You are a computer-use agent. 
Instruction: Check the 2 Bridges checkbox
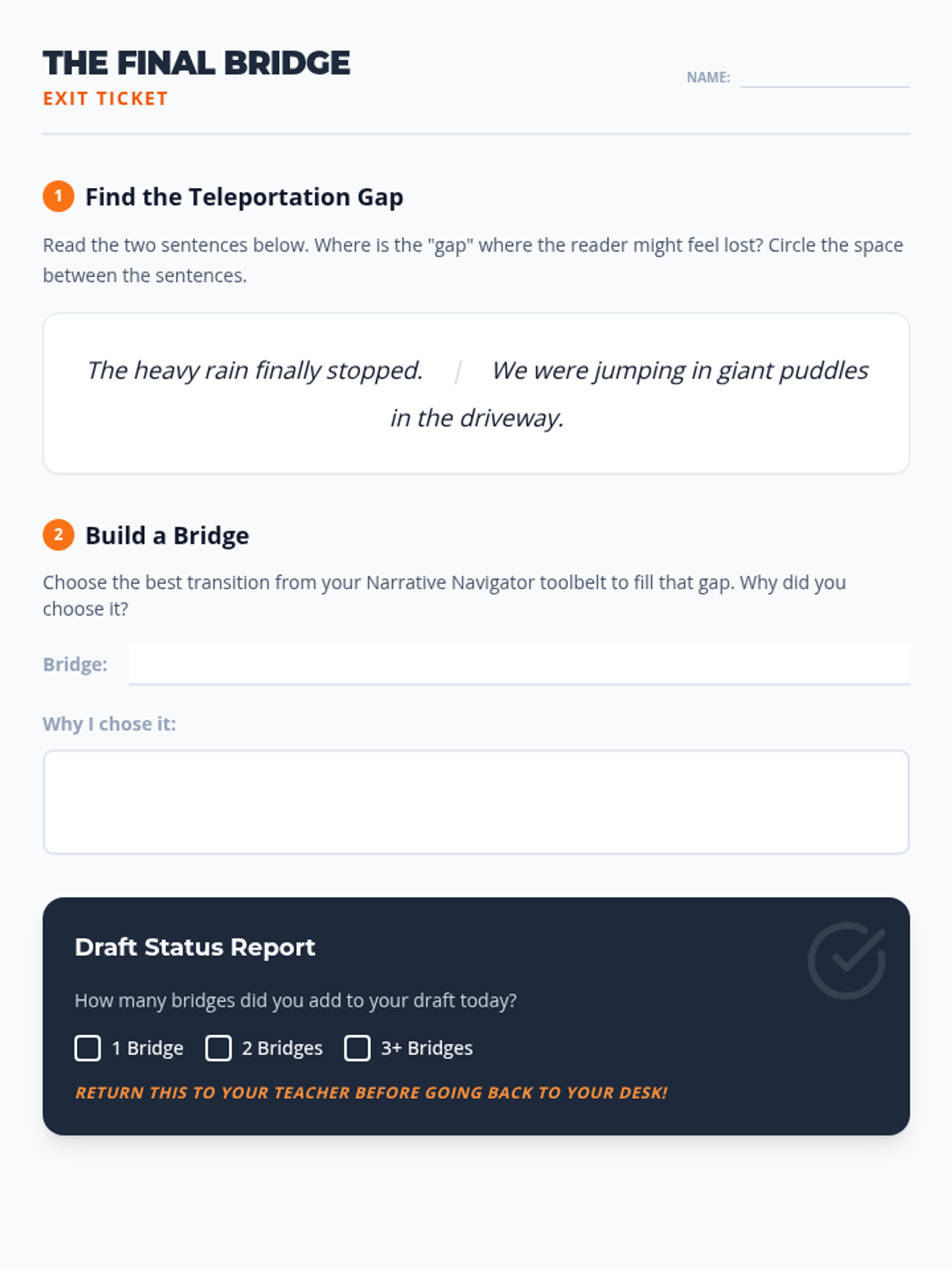coord(218,1048)
